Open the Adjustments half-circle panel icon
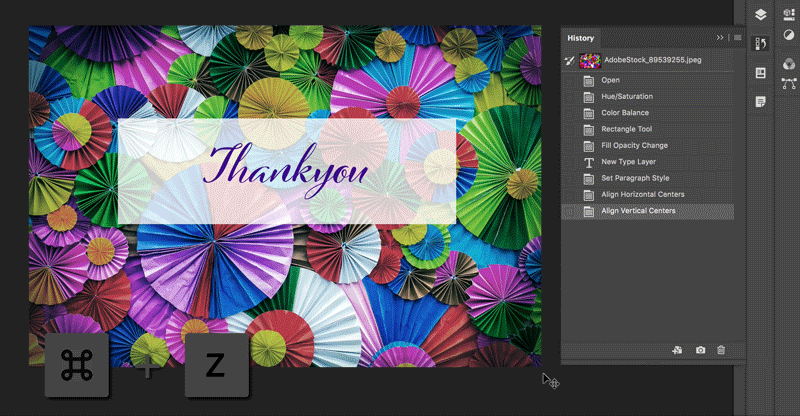 click(x=789, y=35)
